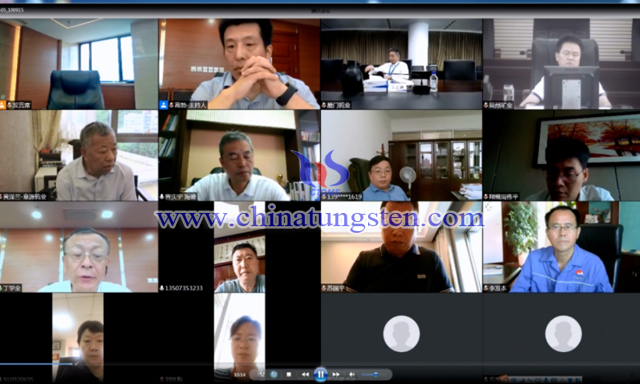The width and height of the screenshot is (640, 384).
Task: Click the second gray avatar placeholder tile
Action: [563, 333]
